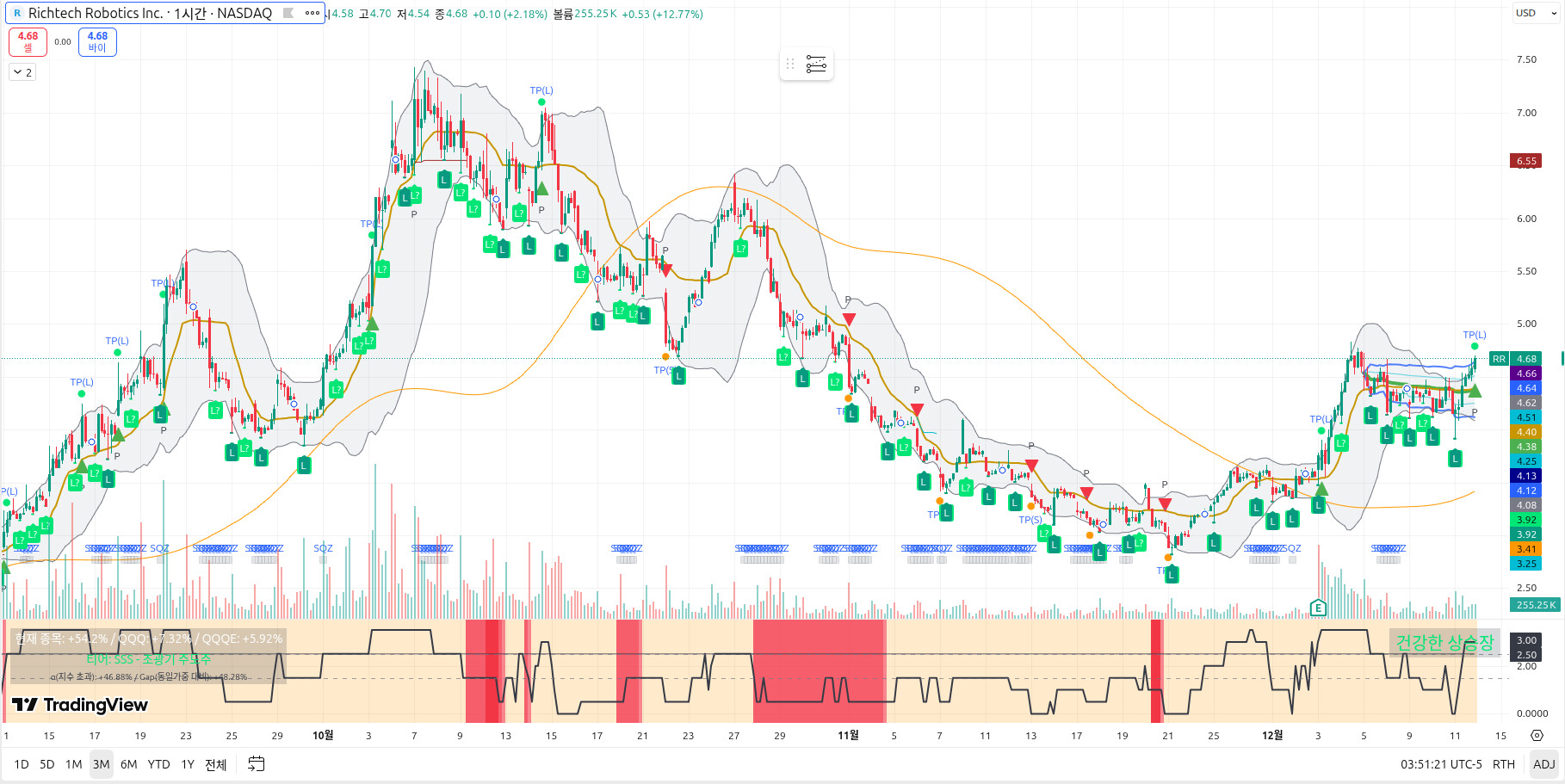Viewport: 1565px width, 784px height.
Task: Switch to 1D time range
Action: click(22, 764)
